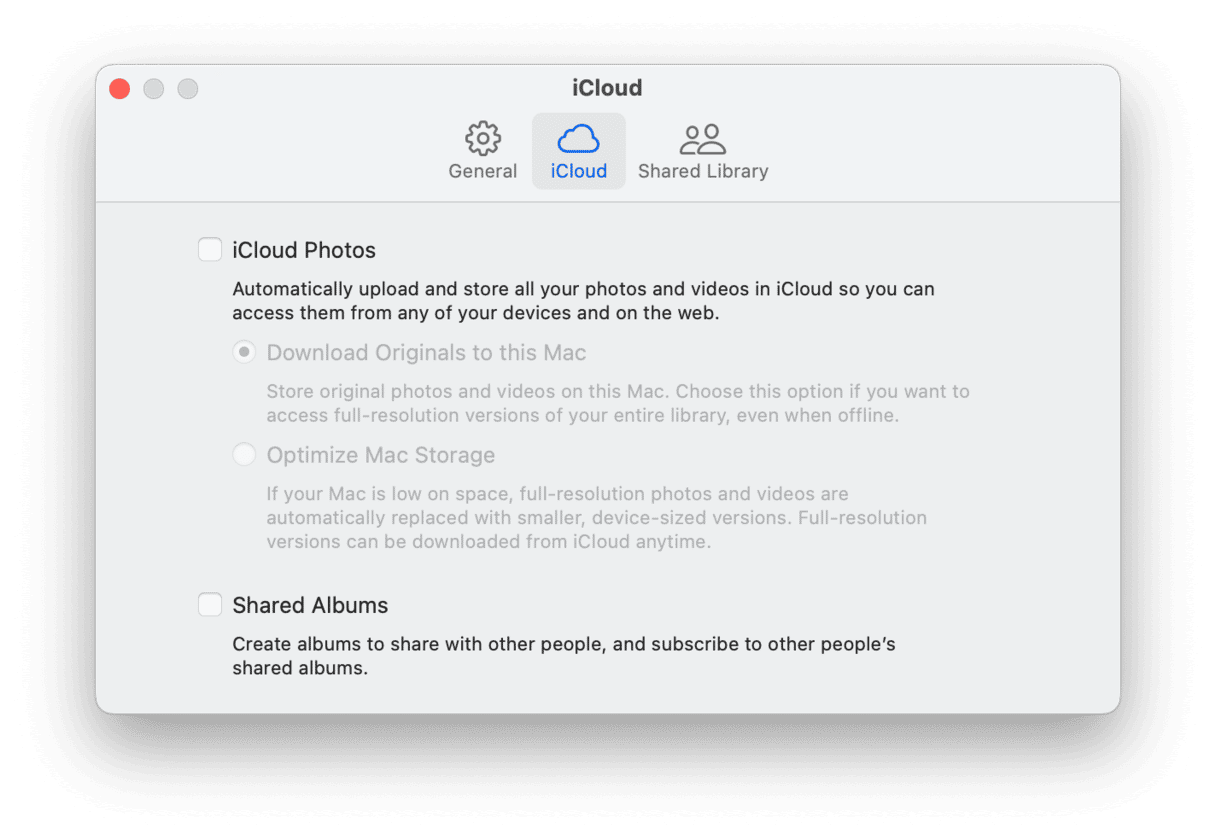Click the gray zoom window button
This screenshot has height=840, width=1216.
point(188,89)
